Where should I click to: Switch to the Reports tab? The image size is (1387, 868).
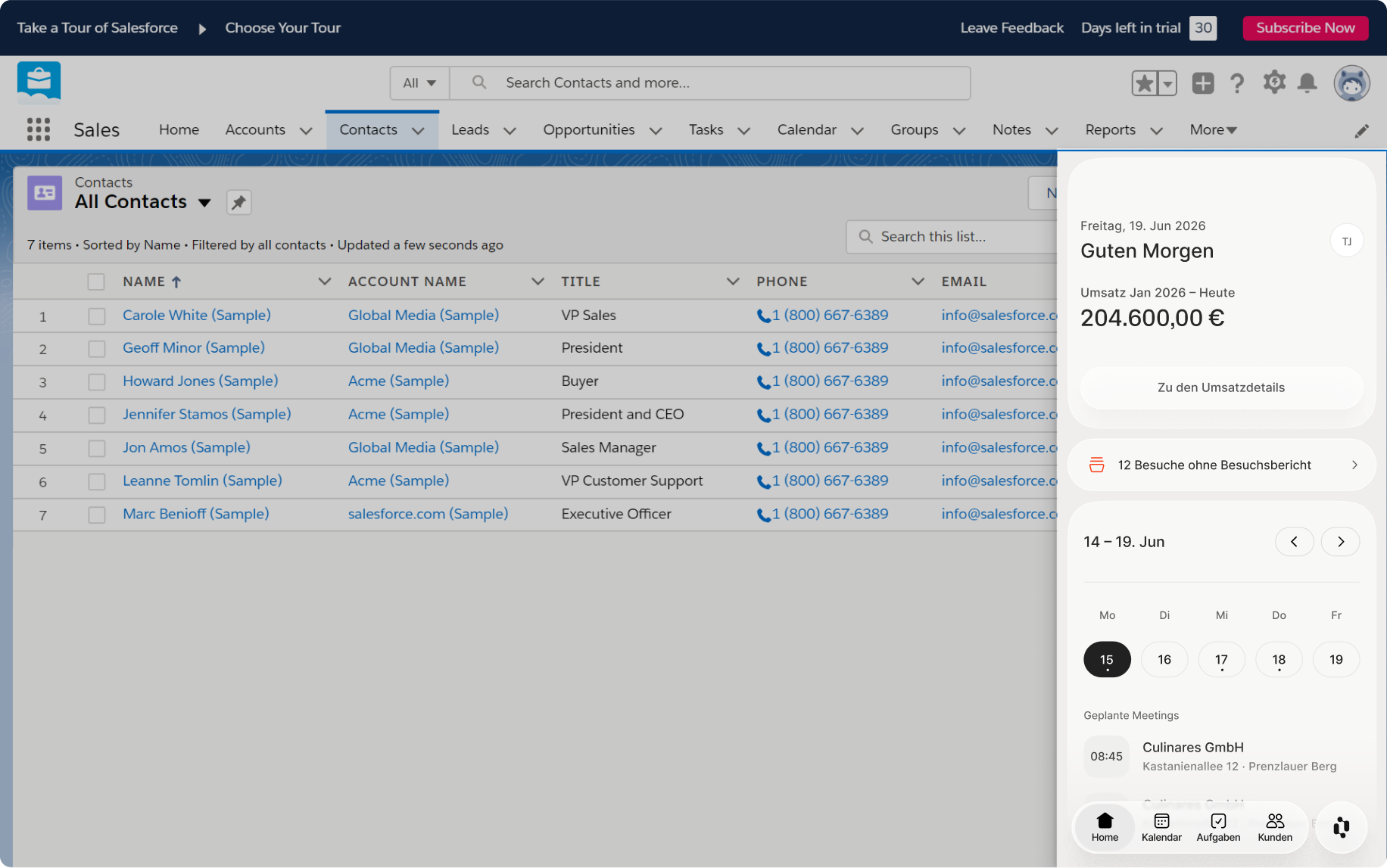tap(1110, 130)
